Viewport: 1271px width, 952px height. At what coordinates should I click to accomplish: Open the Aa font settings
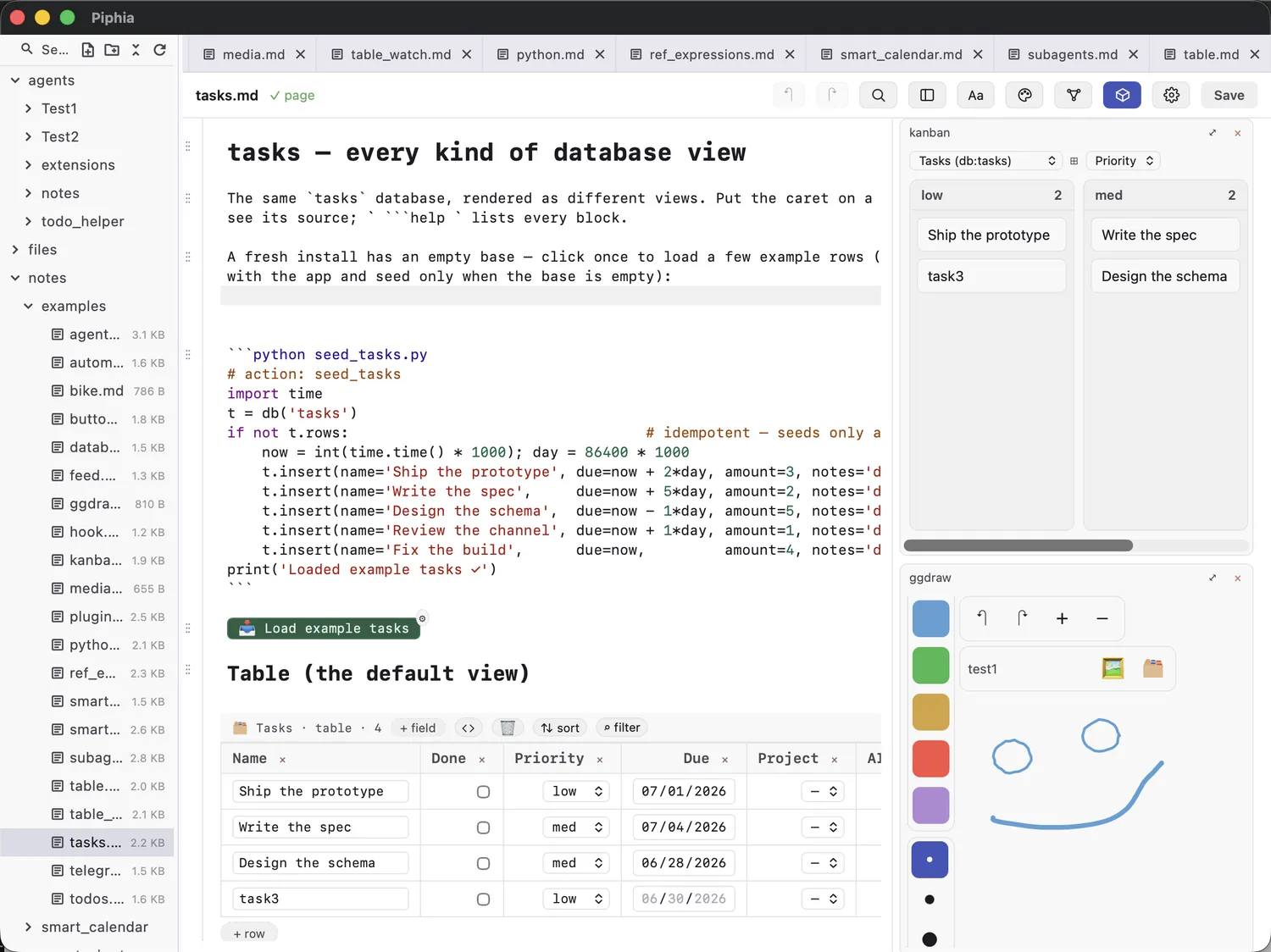[x=976, y=95]
